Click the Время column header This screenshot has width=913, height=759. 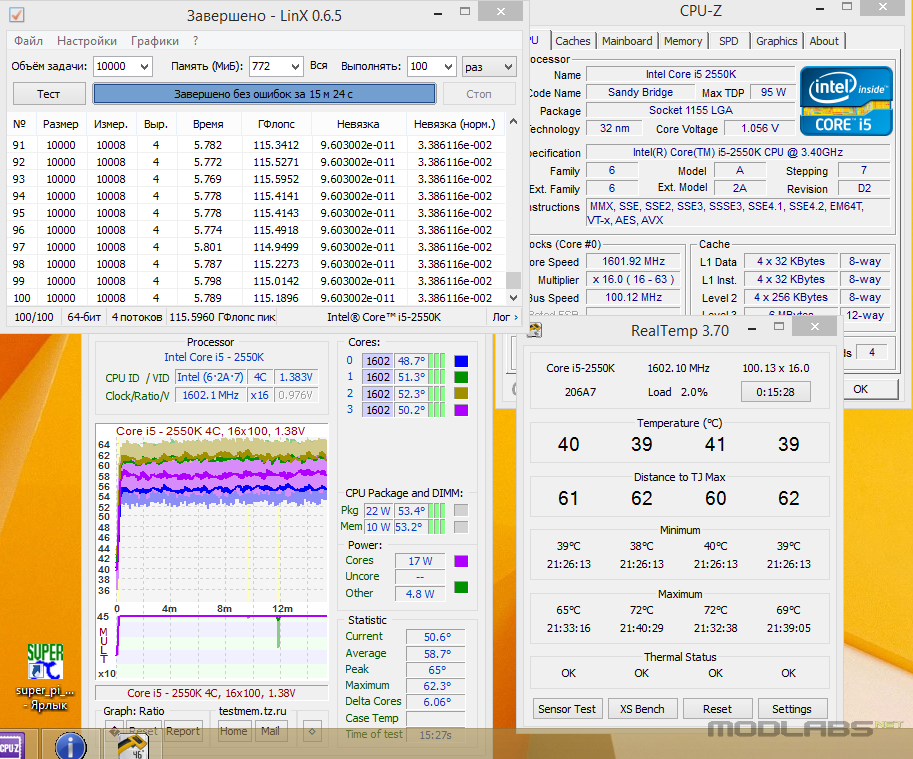208,124
